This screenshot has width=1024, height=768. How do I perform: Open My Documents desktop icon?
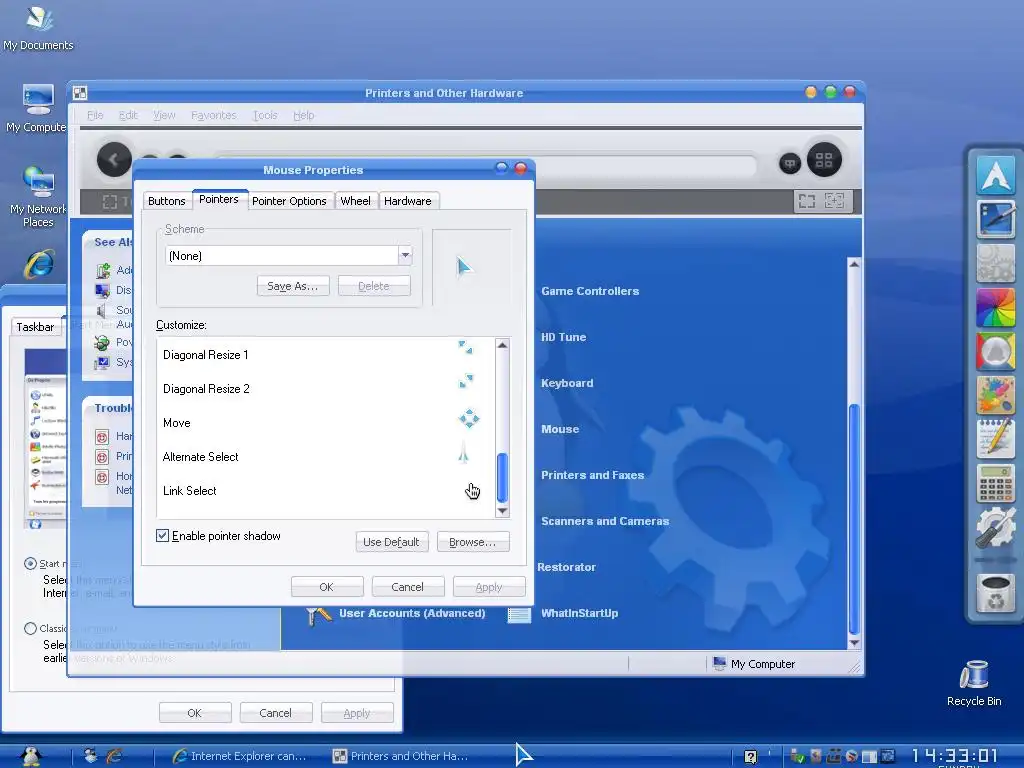pos(38,27)
